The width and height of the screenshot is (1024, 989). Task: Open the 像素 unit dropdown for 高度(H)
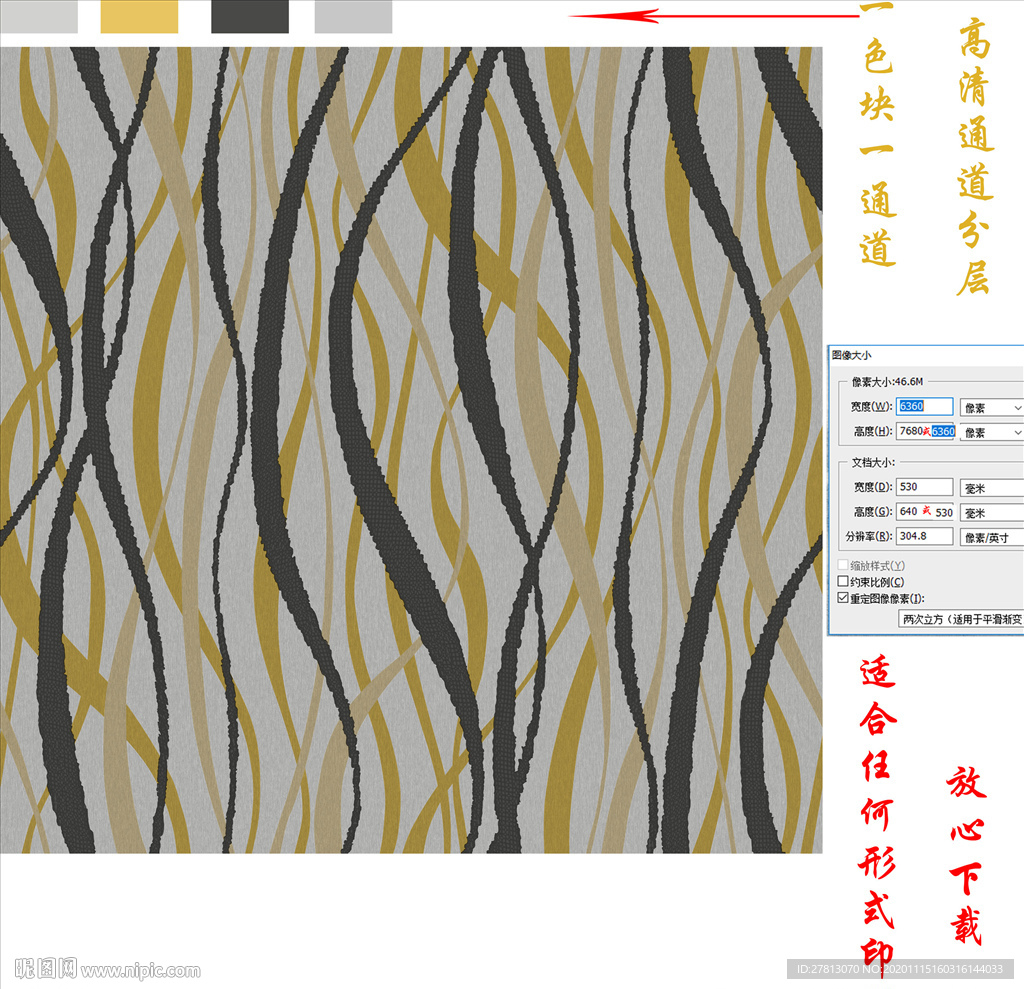[x=991, y=432]
